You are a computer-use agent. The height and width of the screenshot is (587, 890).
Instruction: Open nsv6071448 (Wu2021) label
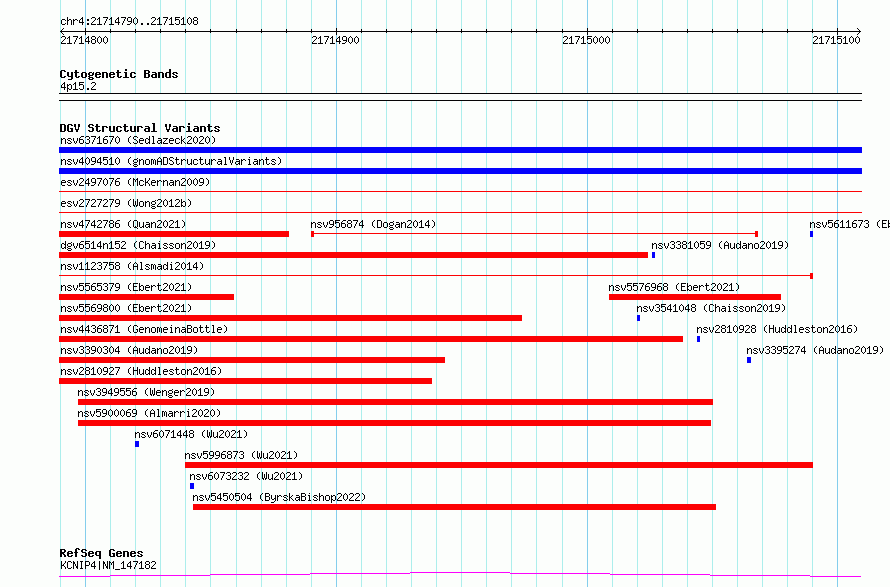coord(191,434)
